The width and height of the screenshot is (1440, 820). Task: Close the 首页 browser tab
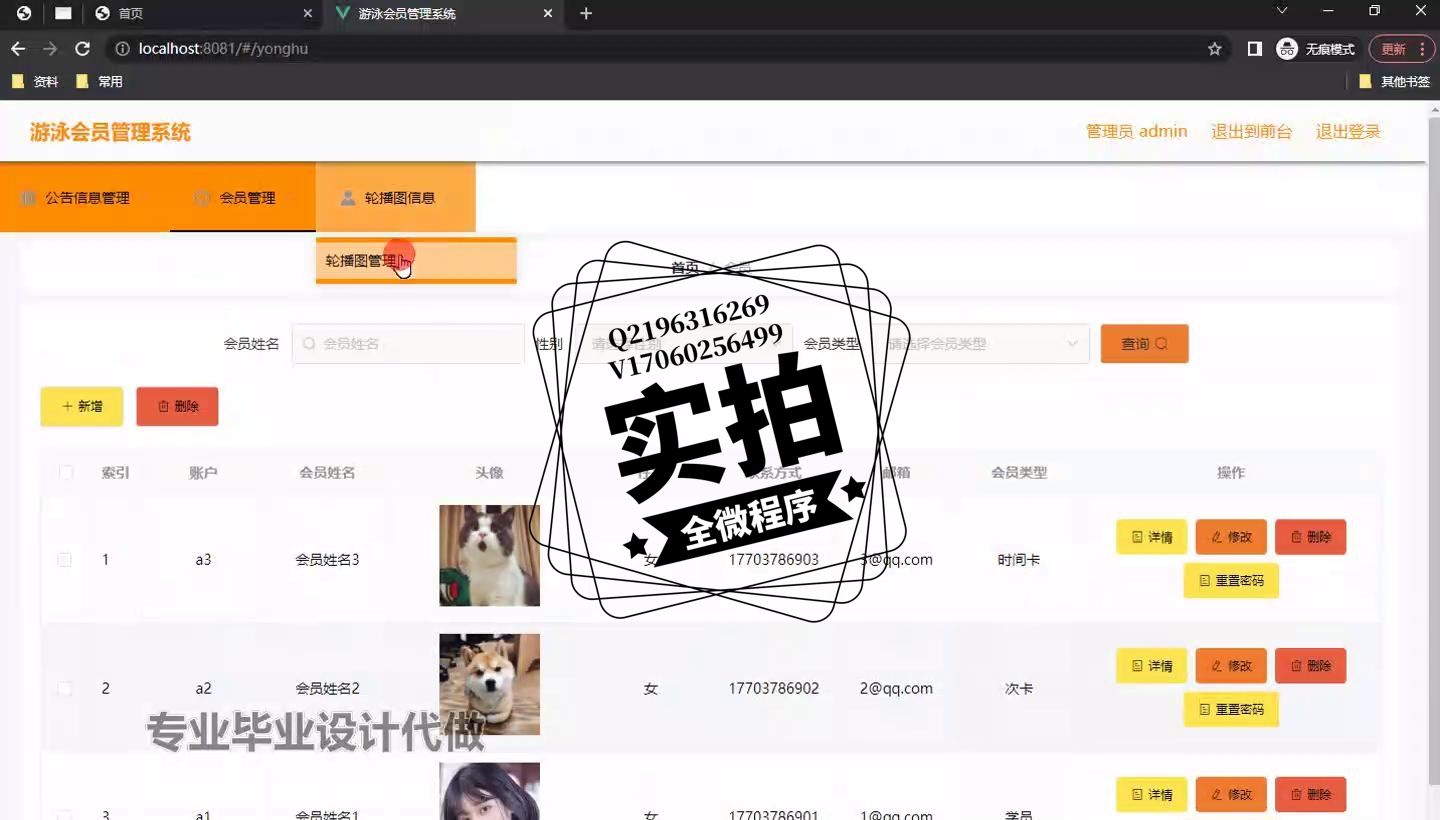(308, 13)
